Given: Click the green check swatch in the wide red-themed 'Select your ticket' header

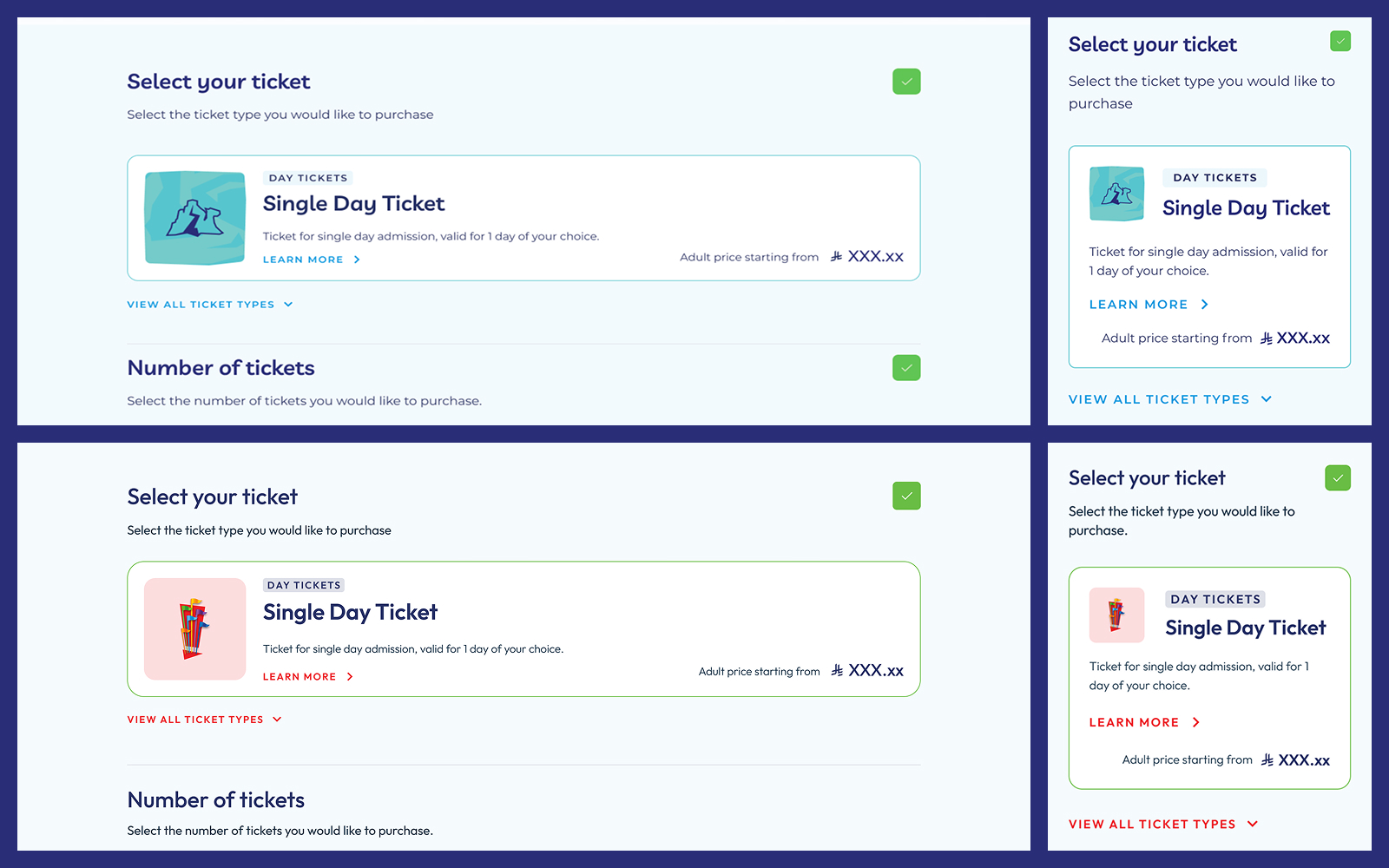Looking at the screenshot, I should tap(906, 496).
